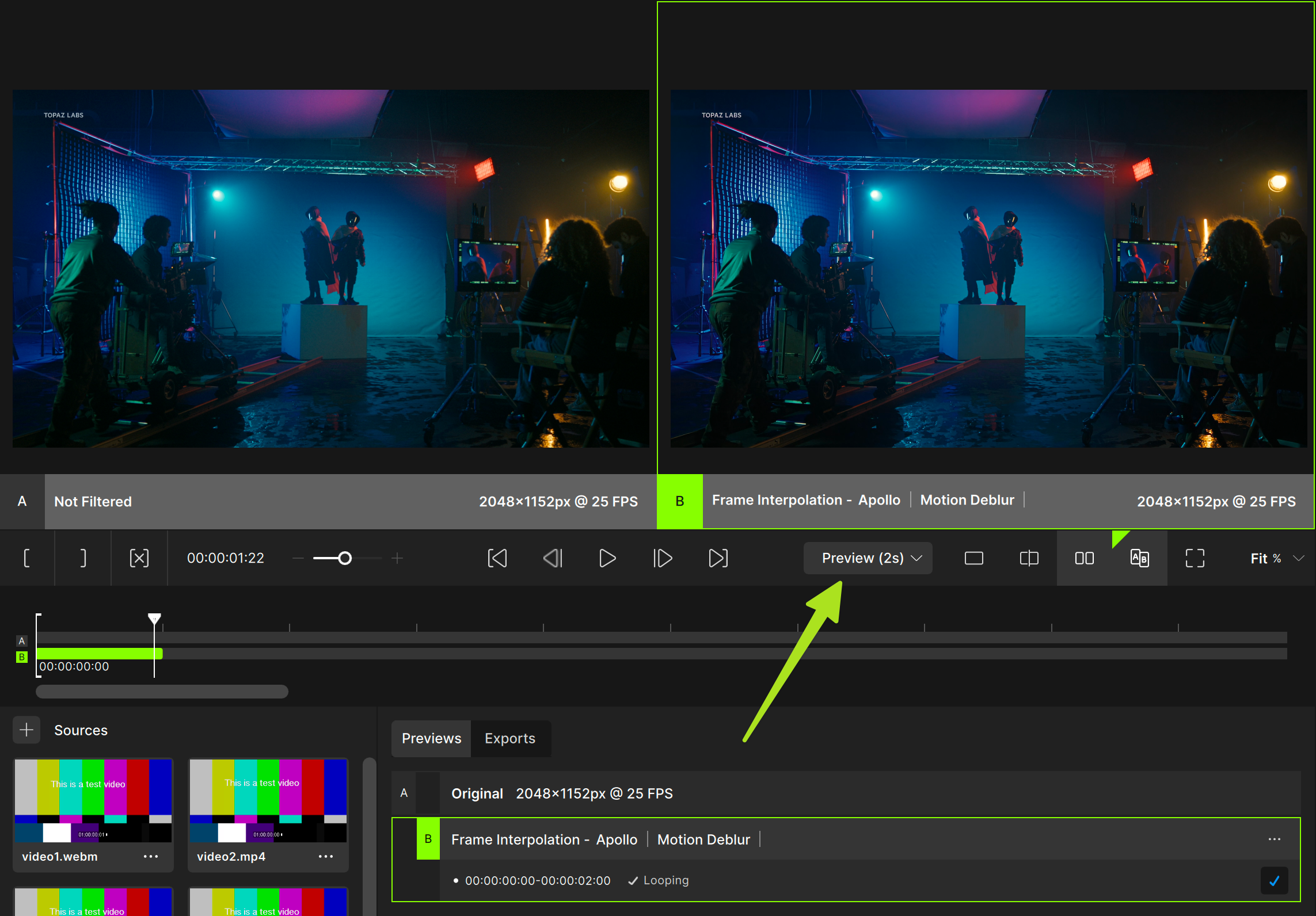Image resolution: width=1316 pixels, height=916 pixels.
Task: Select the Original A preview row
Action: click(846, 793)
